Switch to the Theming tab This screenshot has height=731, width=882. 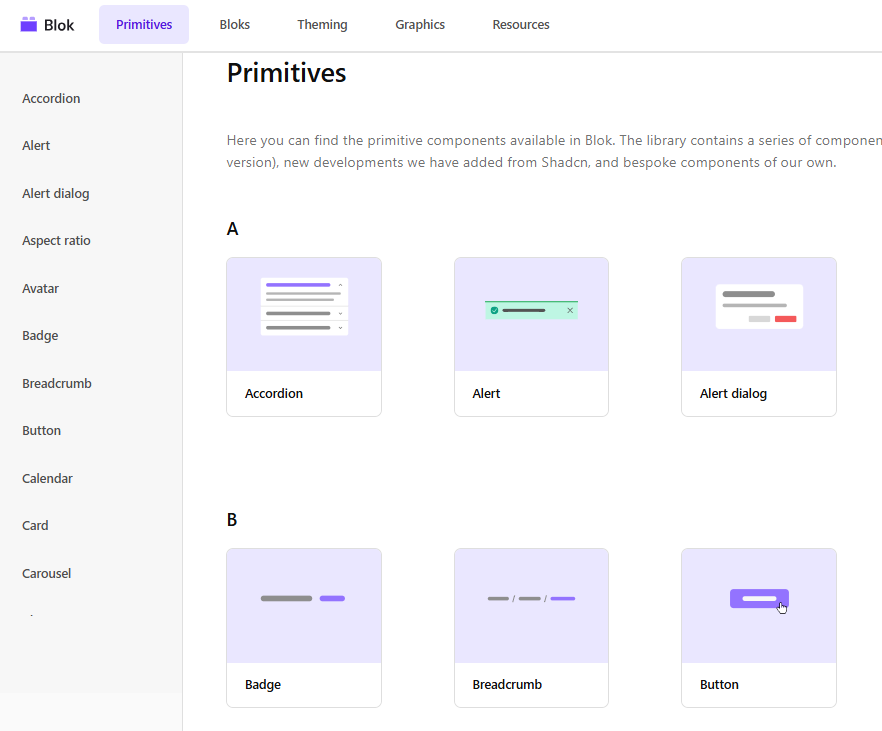pyautogui.click(x=322, y=24)
